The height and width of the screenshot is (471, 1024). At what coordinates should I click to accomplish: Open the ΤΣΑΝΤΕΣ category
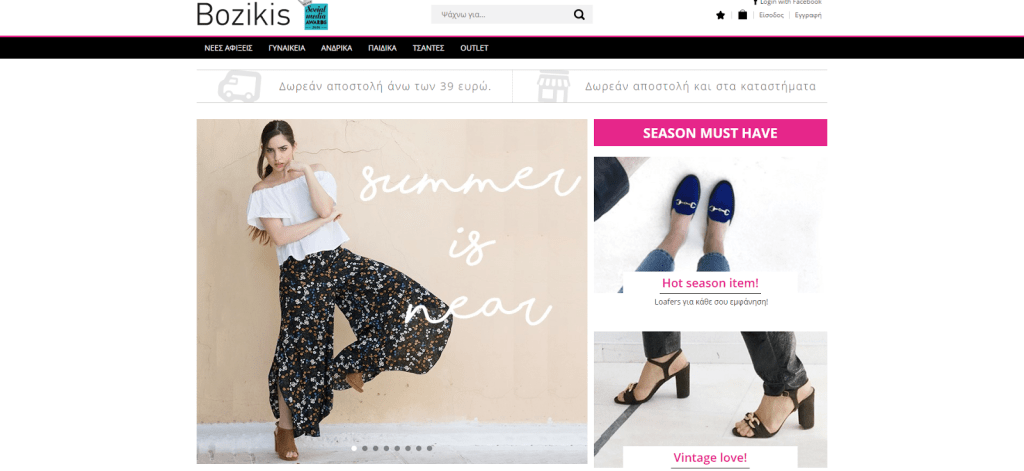428,48
